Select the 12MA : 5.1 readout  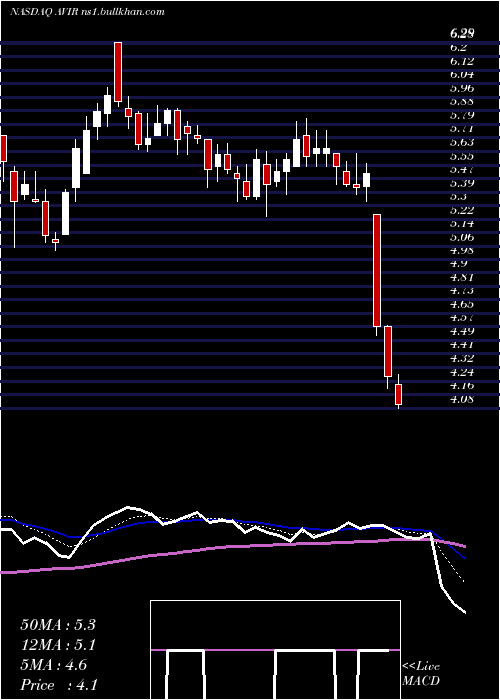coord(58,645)
